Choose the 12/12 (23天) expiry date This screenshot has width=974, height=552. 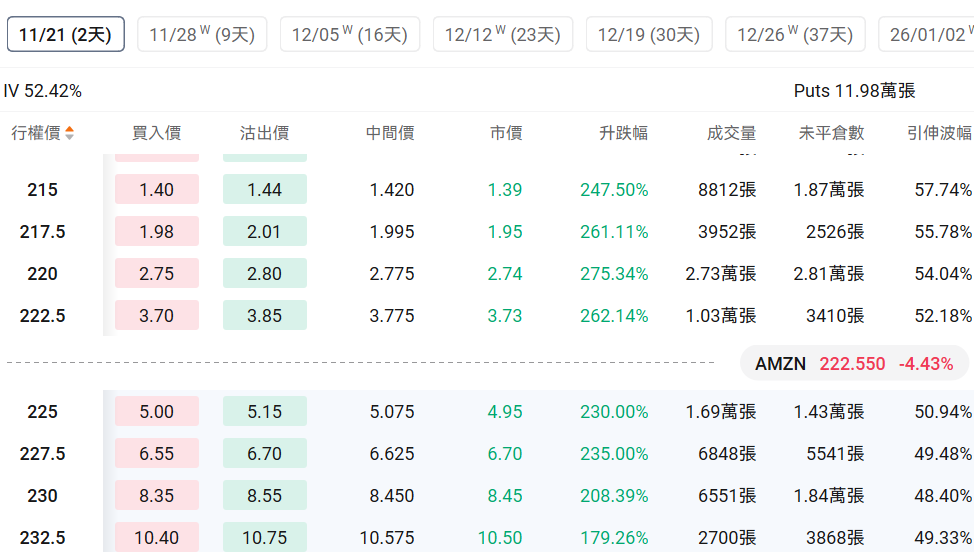coord(503,35)
